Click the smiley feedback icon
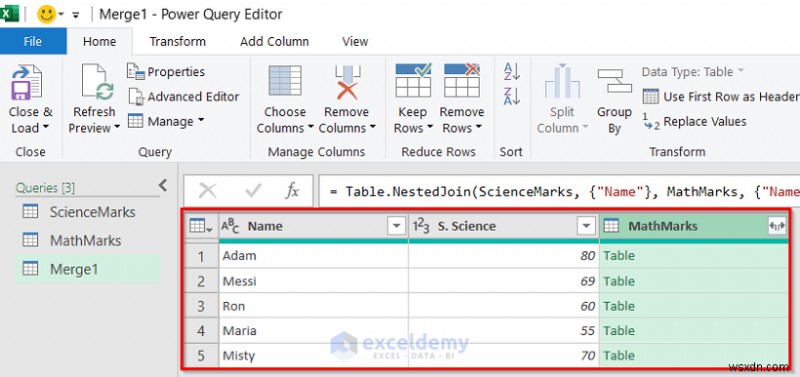Image resolution: width=800 pixels, height=377 pixels. (x=46, y=14)
